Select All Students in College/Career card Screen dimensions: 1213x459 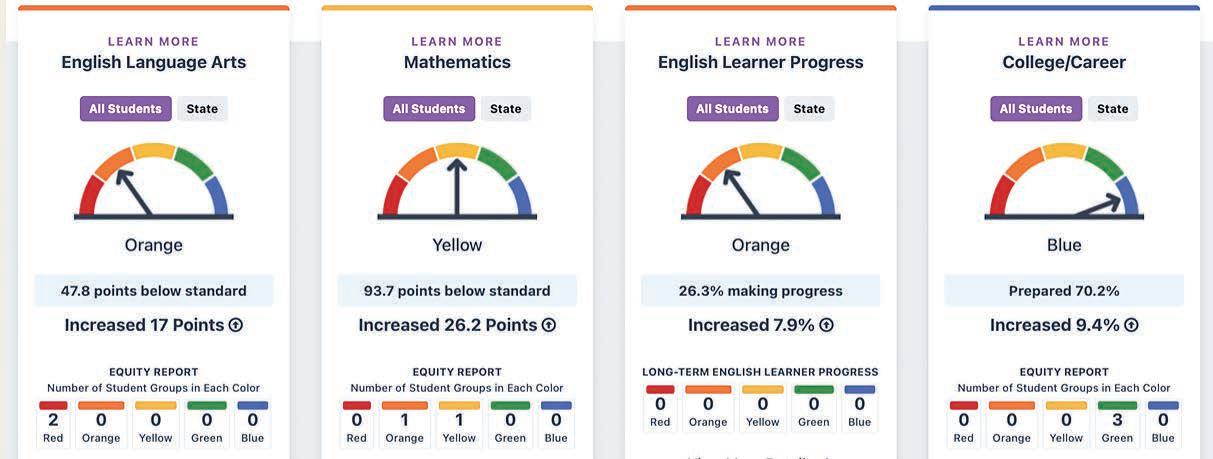(1036, 109)
